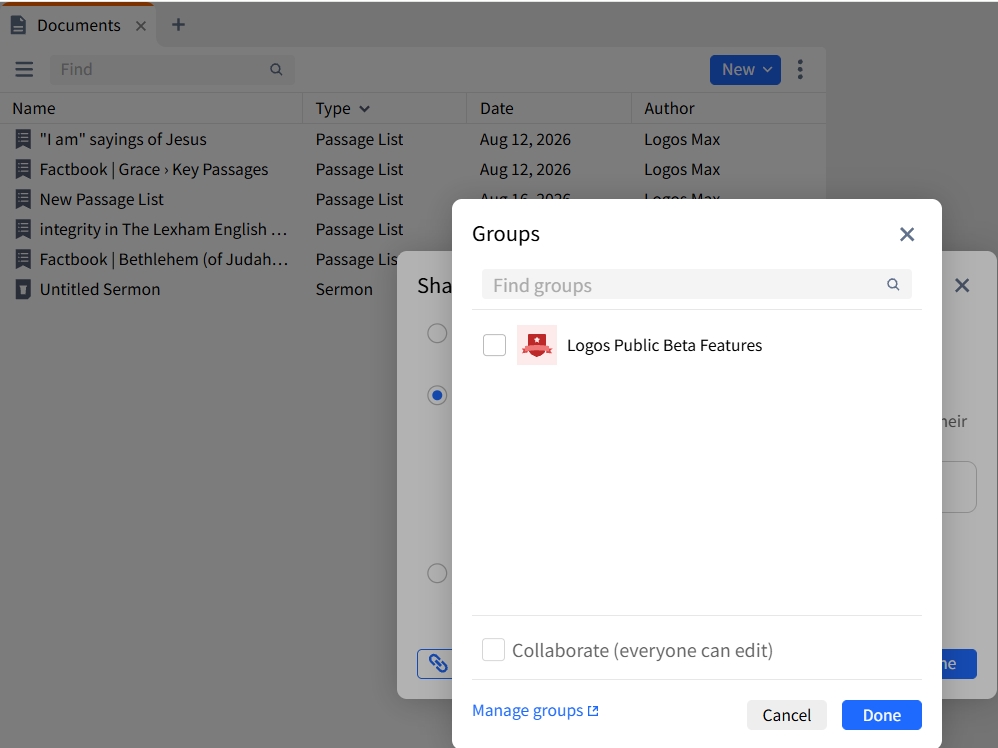
Task: Select Factbook | Grace › Key Passages row
Action: pyautogui.click(x=154, y=169)
